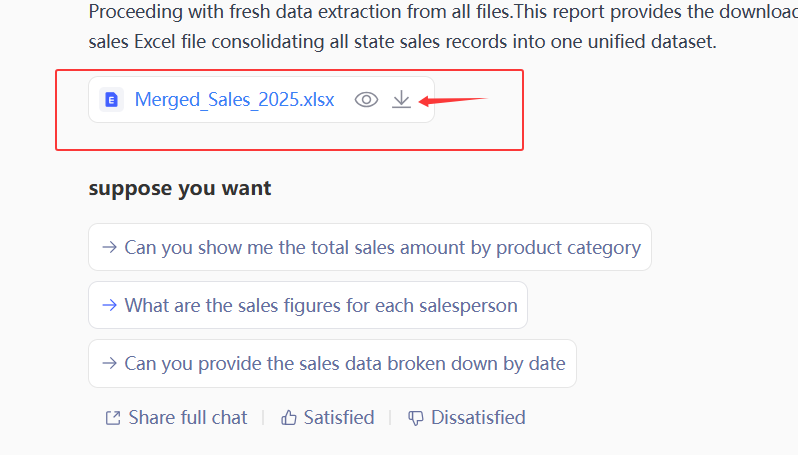Mark the response as Satisfied
The width and height of the screenshot is (798, 455).
[x=338, y=418]
